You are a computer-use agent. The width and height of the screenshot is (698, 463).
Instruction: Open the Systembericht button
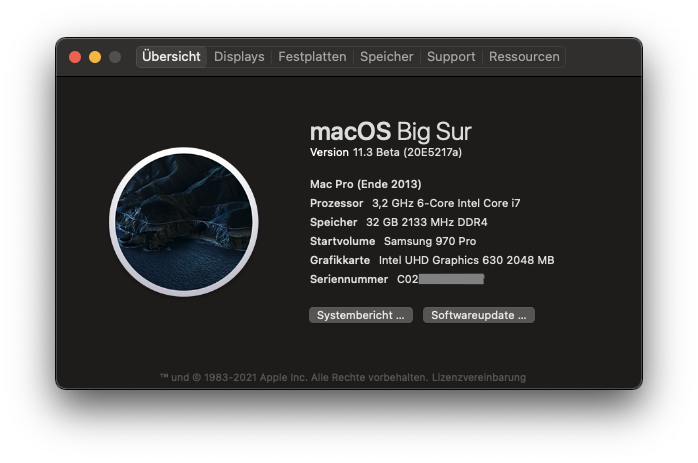(x=361, y=315)
